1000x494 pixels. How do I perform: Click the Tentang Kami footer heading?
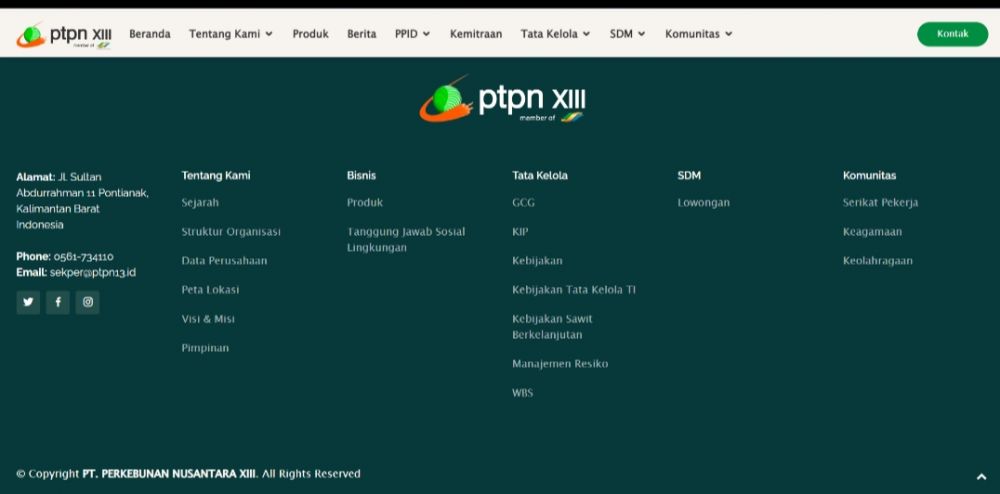pos(216,175)
